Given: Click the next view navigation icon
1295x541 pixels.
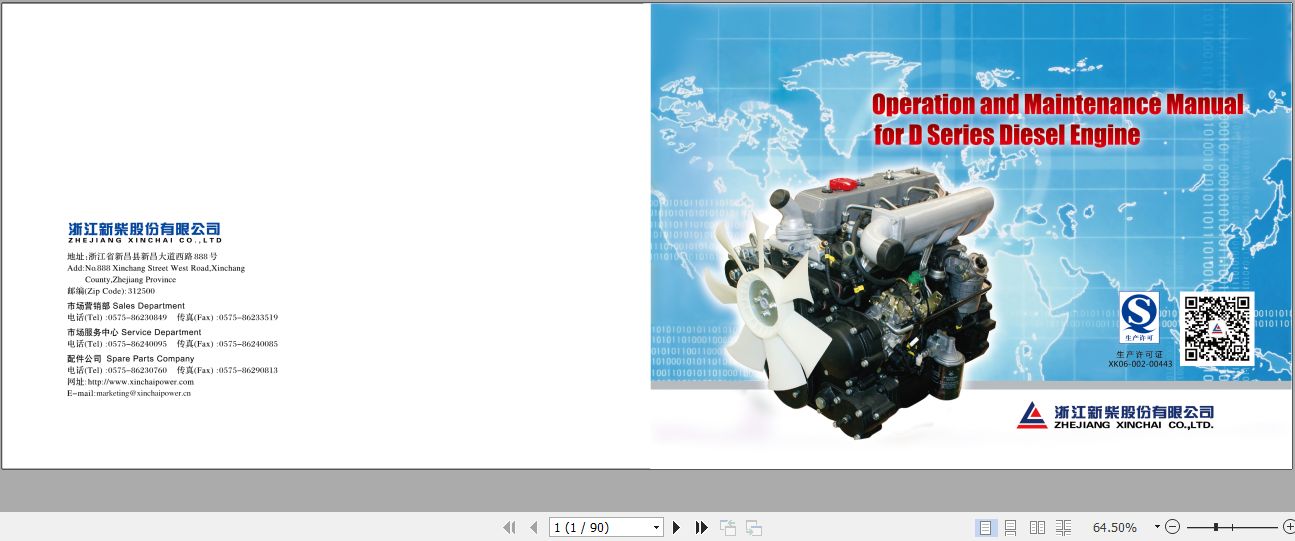Looking at the screenshot, I should 754,527.
